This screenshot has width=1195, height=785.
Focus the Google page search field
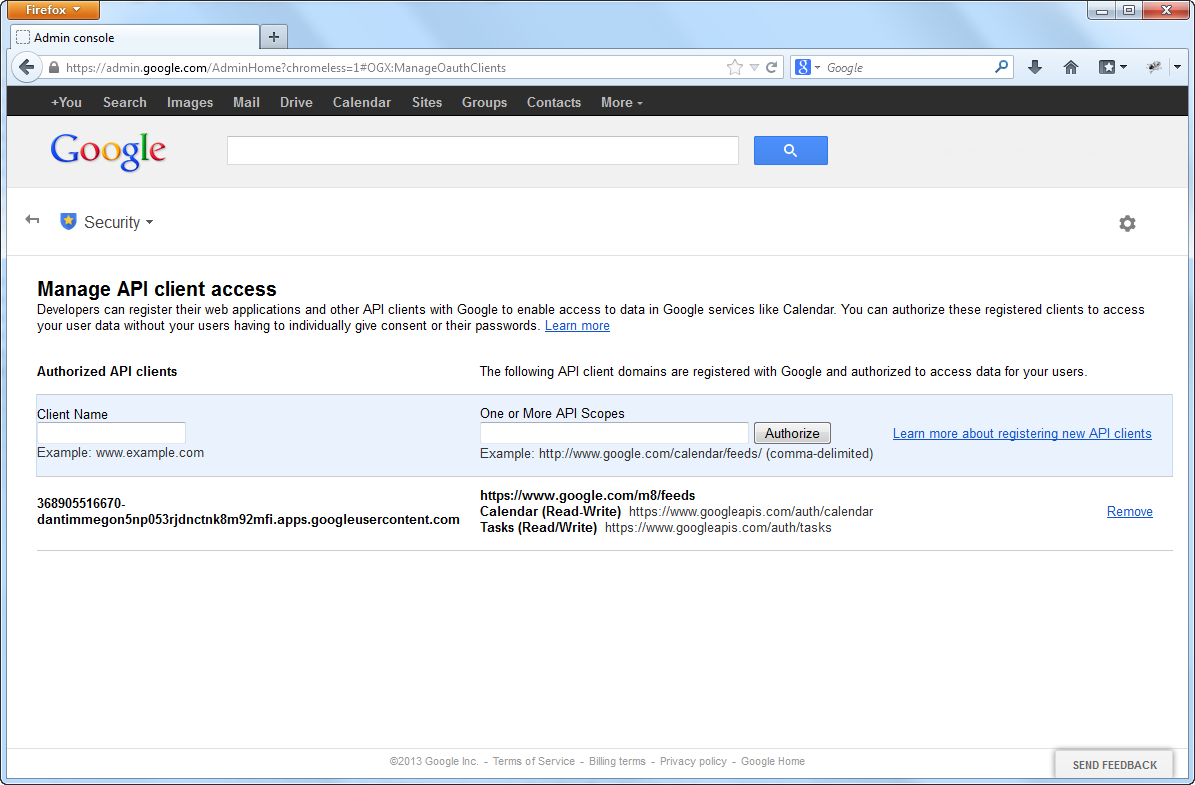(x=482, y=150)
